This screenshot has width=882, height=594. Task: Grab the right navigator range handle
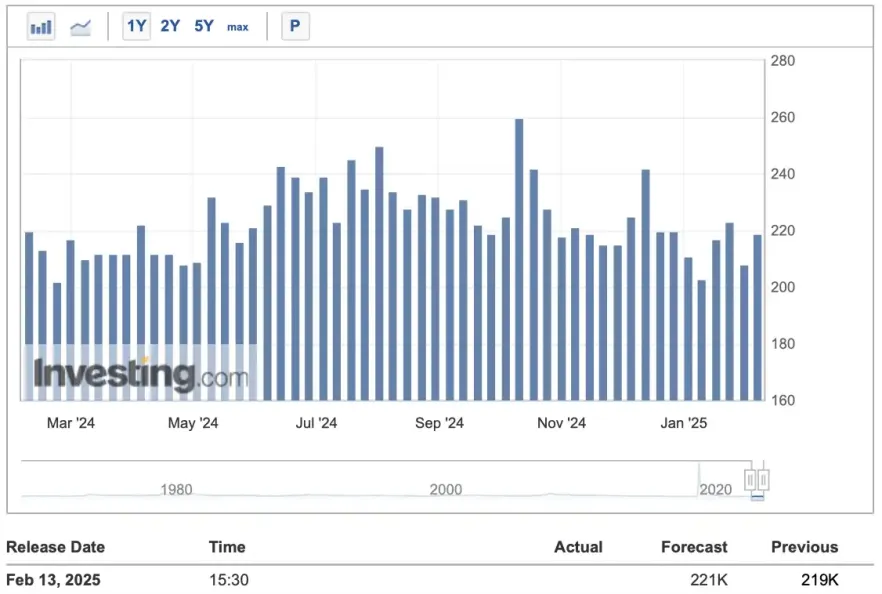tap(764, 480)
